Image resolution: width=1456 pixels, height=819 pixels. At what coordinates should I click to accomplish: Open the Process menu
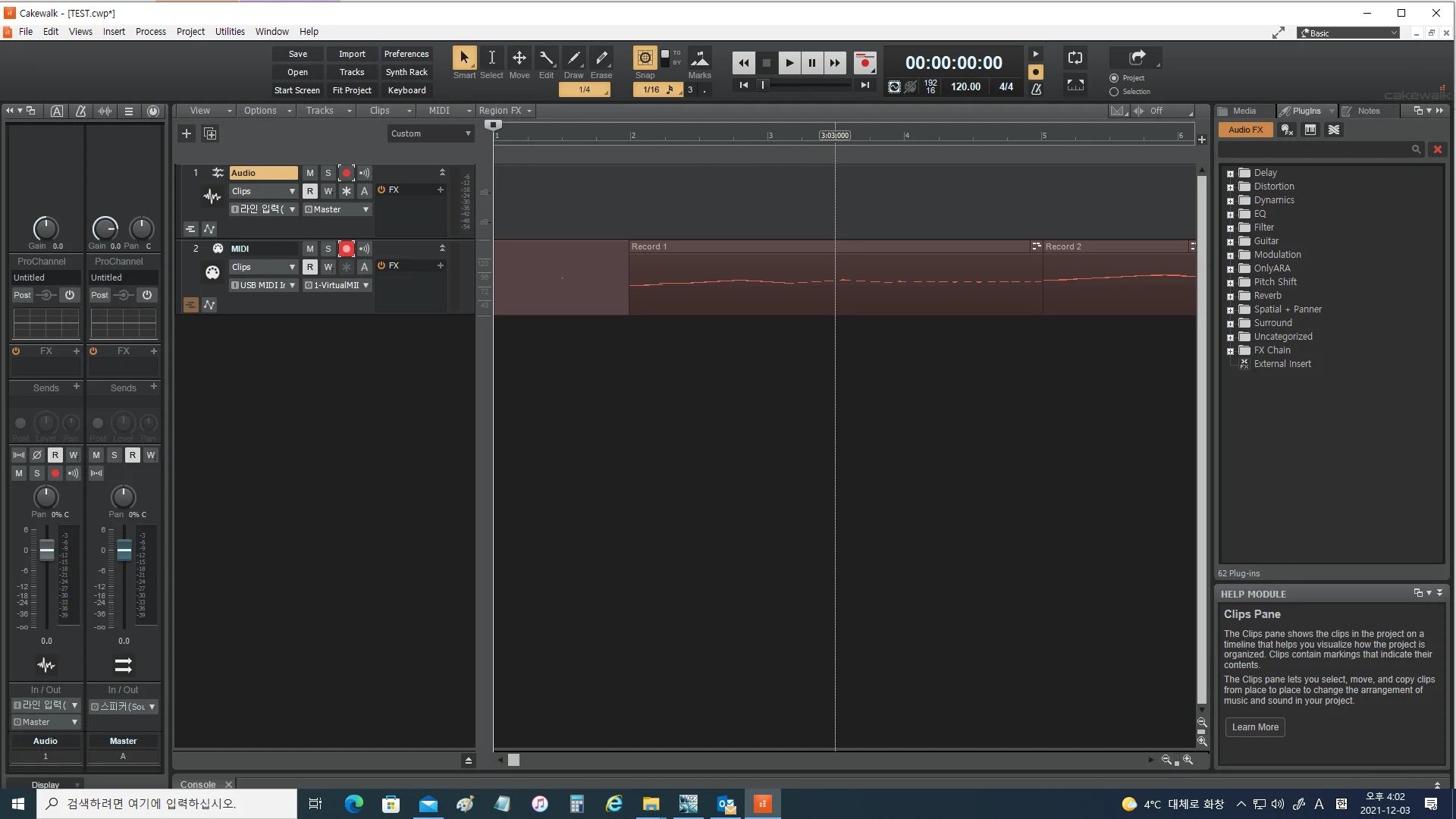click(150, 32)
